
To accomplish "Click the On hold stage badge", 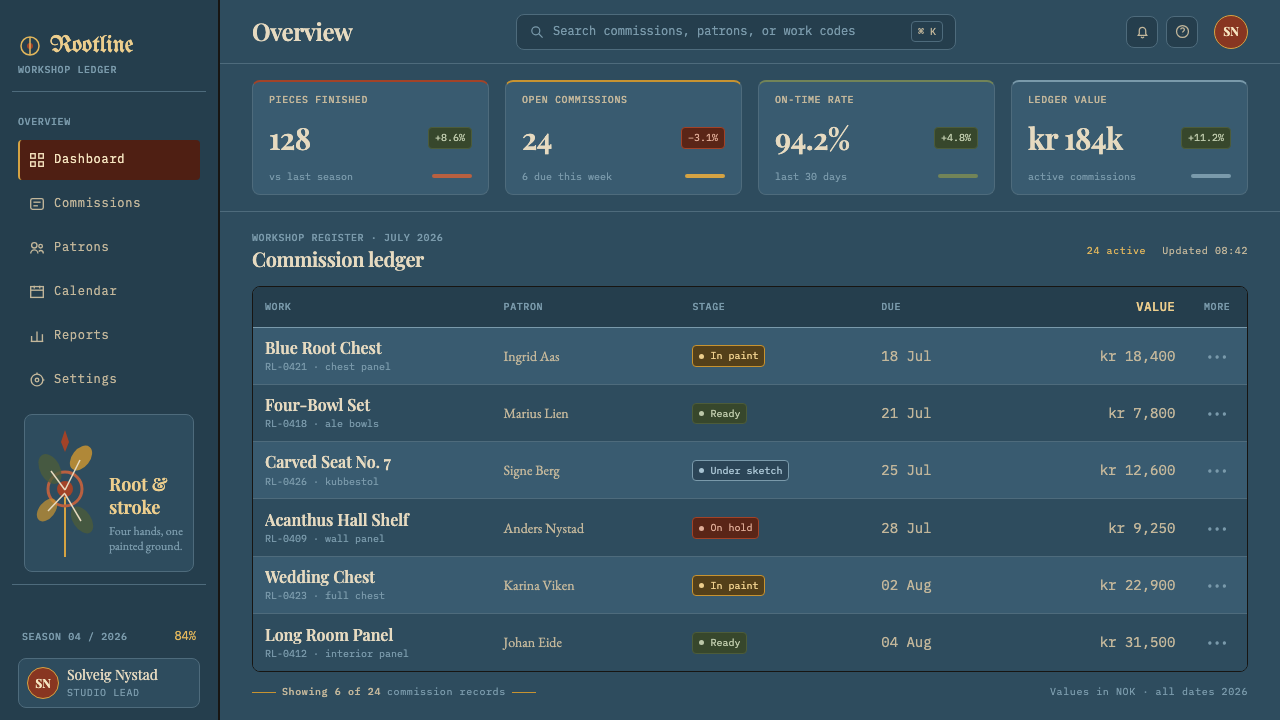I will pos(725,528).
